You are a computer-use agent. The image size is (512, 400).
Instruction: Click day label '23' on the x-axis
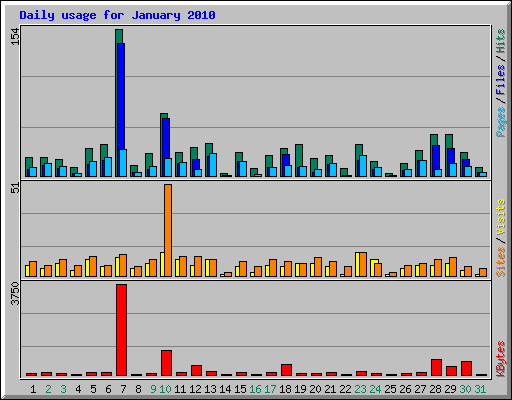coord(360,389)
